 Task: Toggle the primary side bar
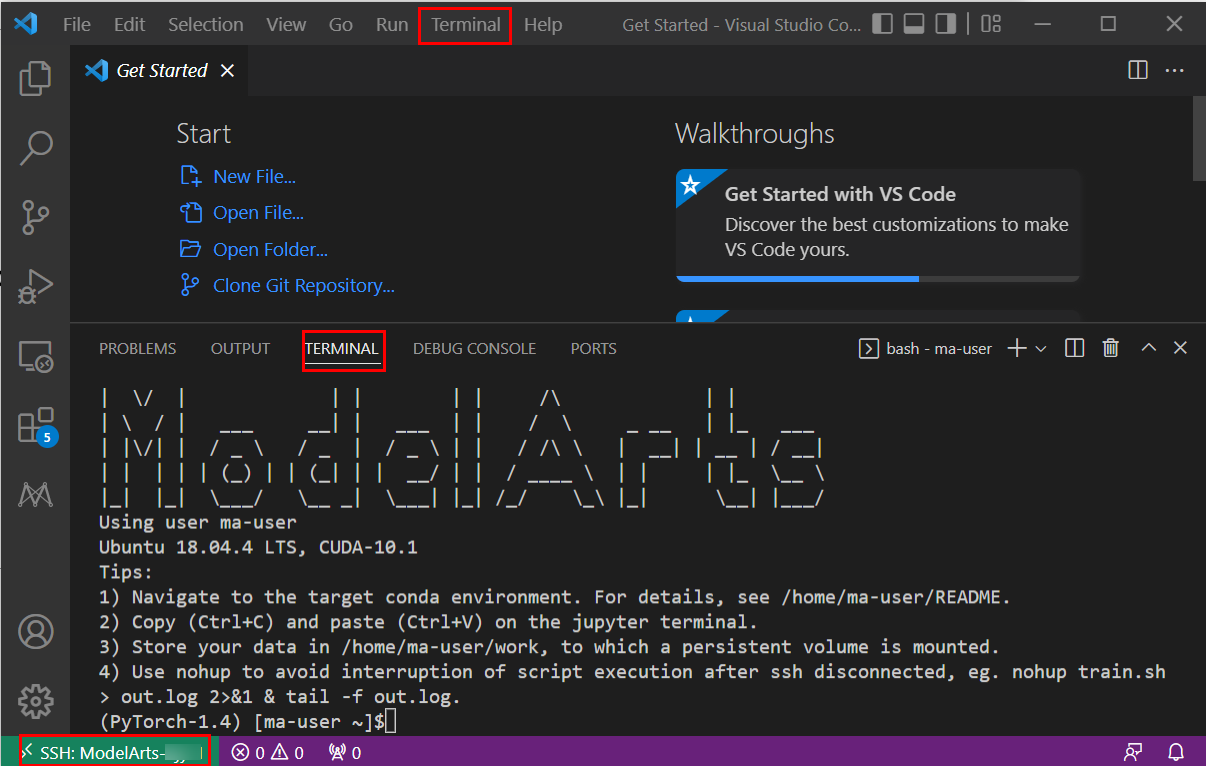point(883,24)
